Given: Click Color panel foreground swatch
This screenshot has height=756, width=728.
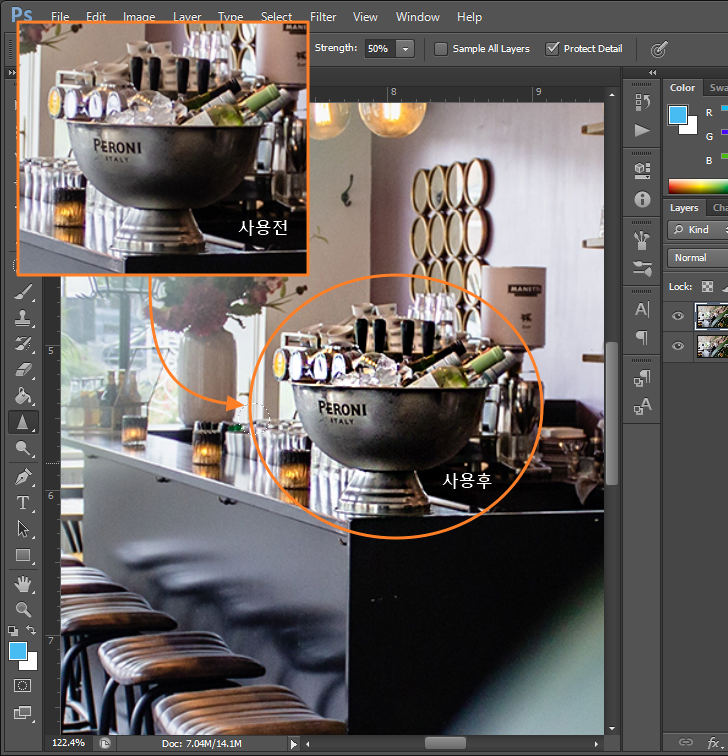Looking at the screenshot, I should (677, 115).
